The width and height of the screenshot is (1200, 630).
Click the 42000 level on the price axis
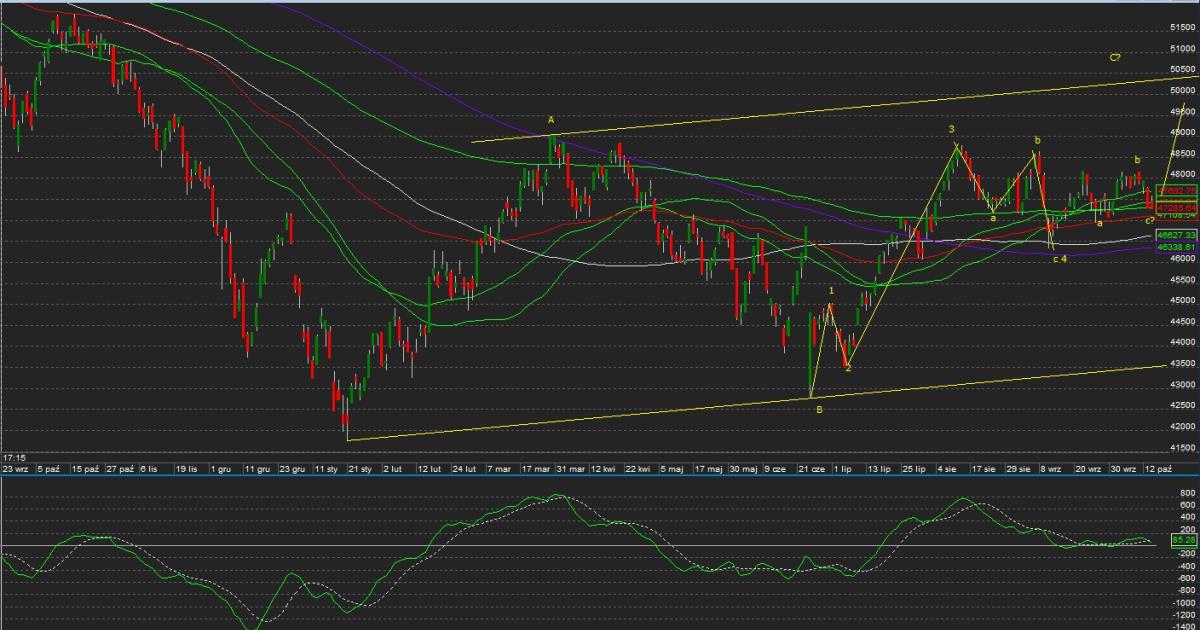tap(1182, 427)
